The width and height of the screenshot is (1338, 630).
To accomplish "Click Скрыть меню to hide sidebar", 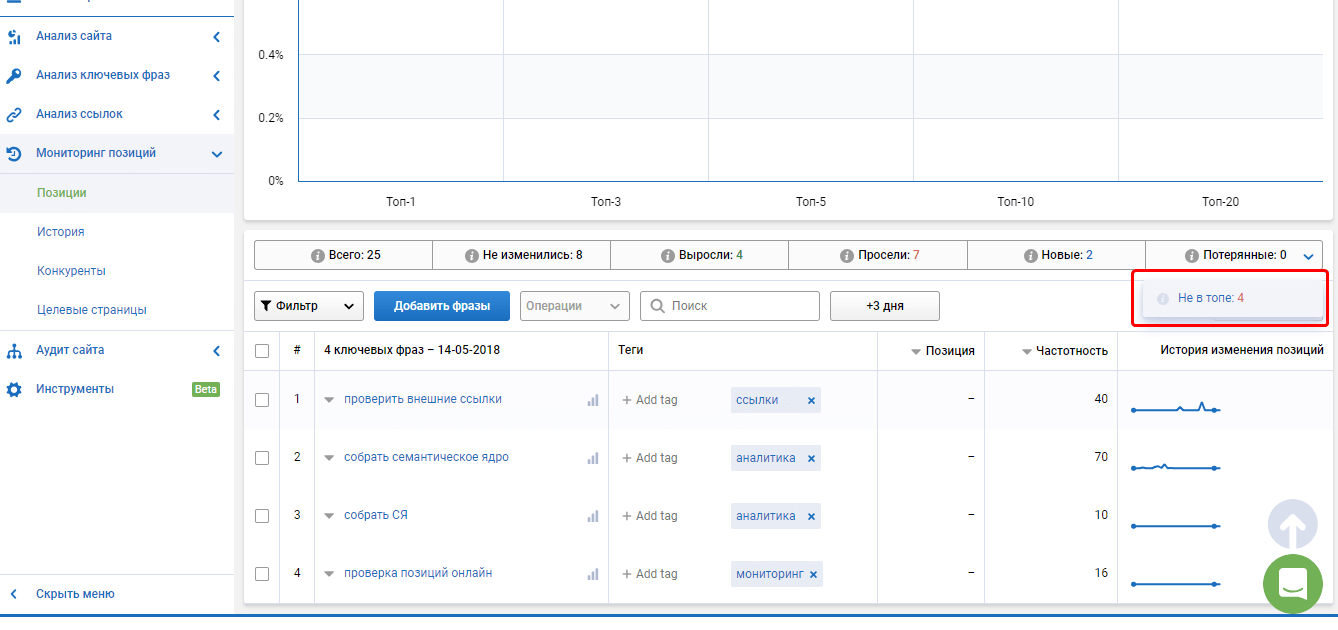I will point(75,594).
